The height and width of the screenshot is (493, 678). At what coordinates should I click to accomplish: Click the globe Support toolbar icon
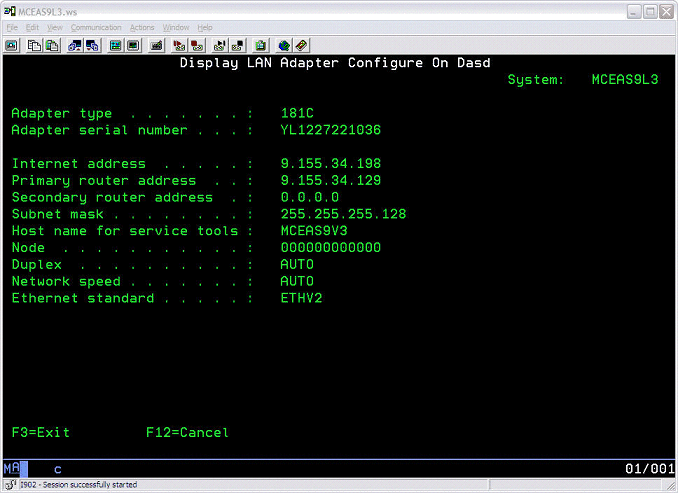click(284, 45)
